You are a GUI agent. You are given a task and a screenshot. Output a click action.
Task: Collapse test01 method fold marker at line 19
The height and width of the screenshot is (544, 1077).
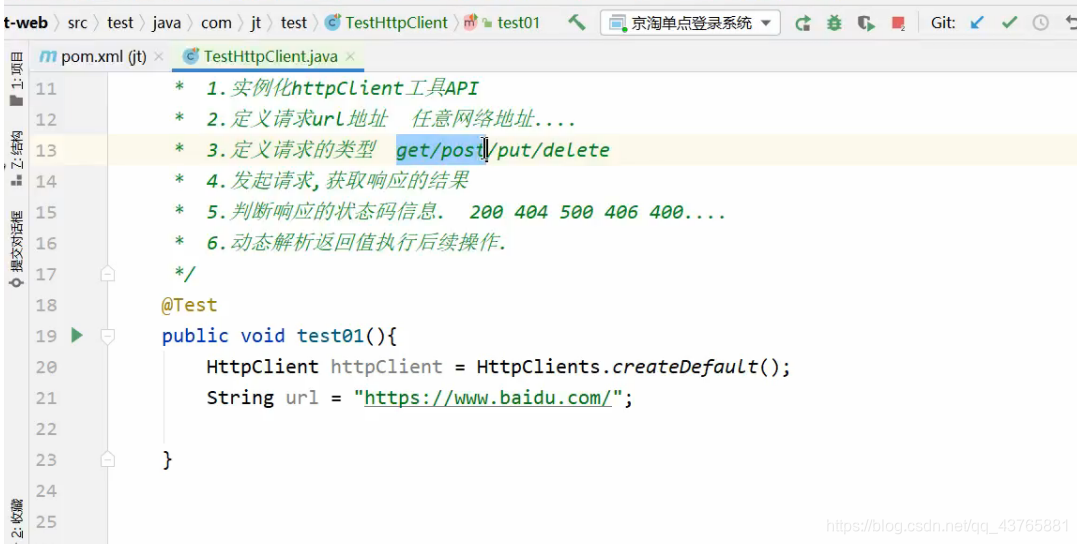tap(108, 336)
